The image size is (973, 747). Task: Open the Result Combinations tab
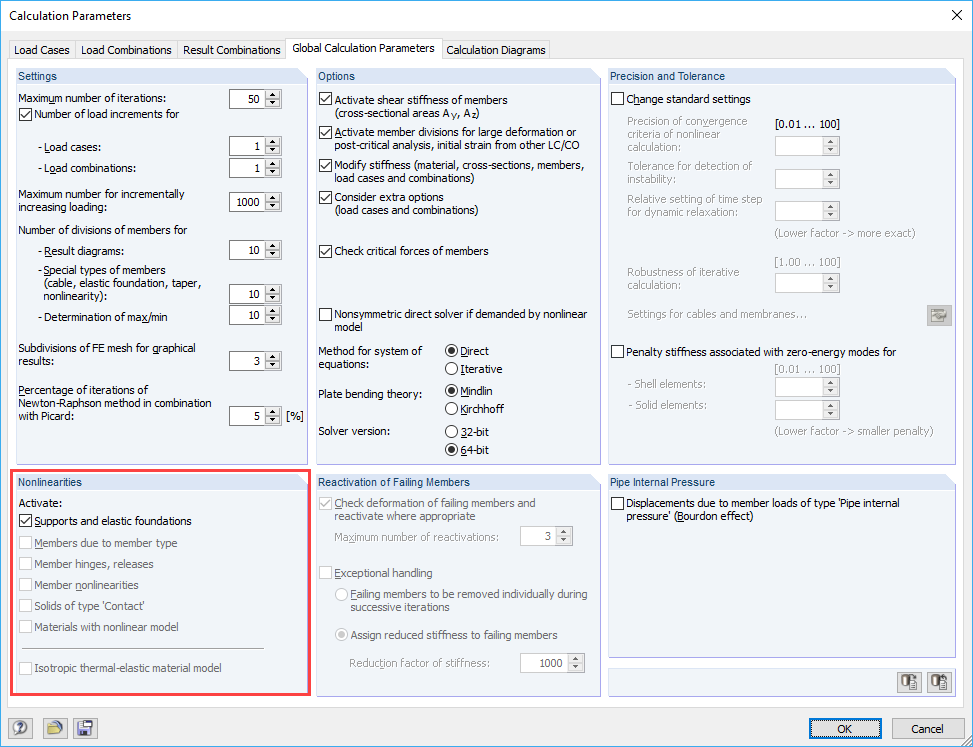[x=231, y=50]
